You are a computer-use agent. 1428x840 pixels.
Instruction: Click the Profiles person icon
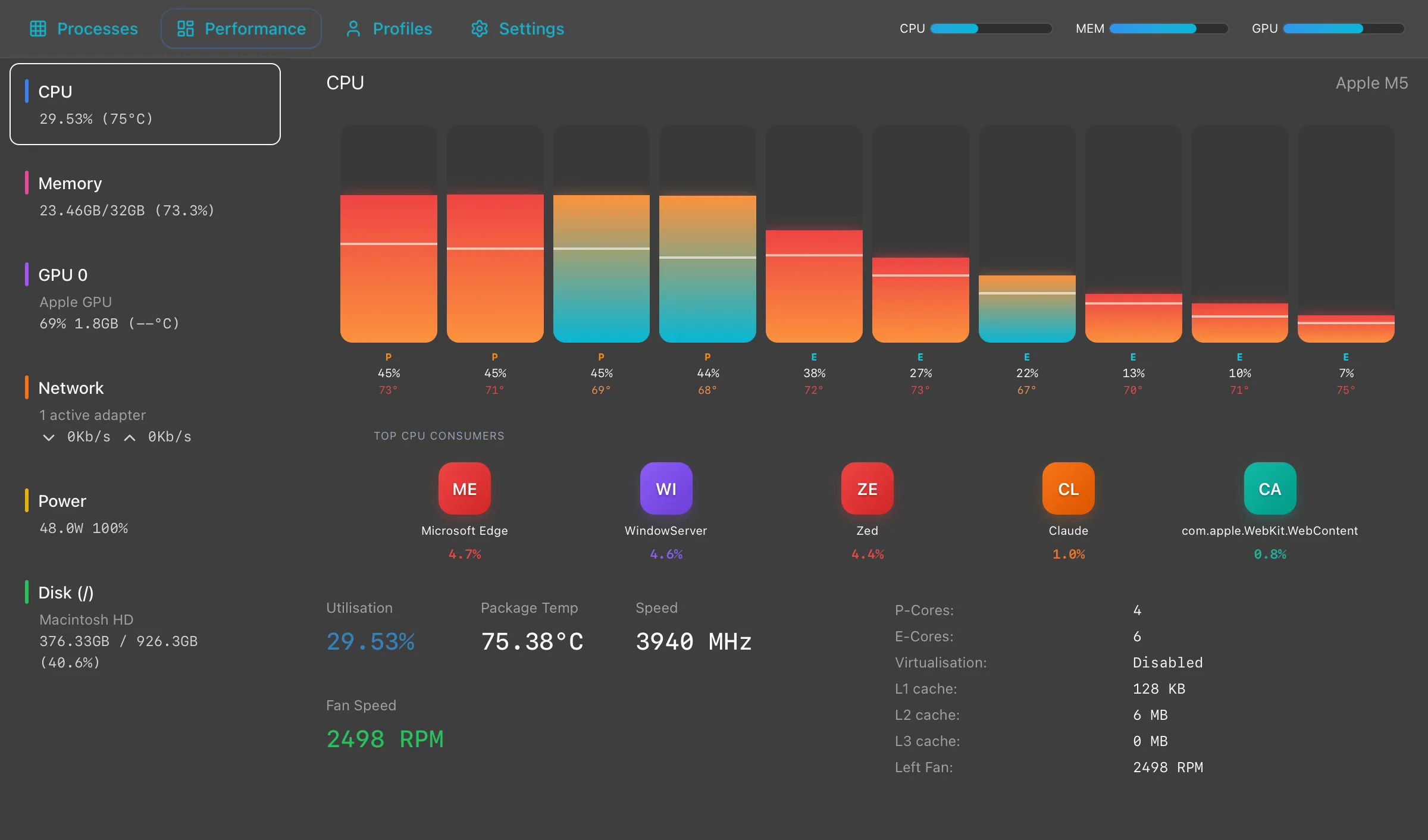click(x=353, y=29)
